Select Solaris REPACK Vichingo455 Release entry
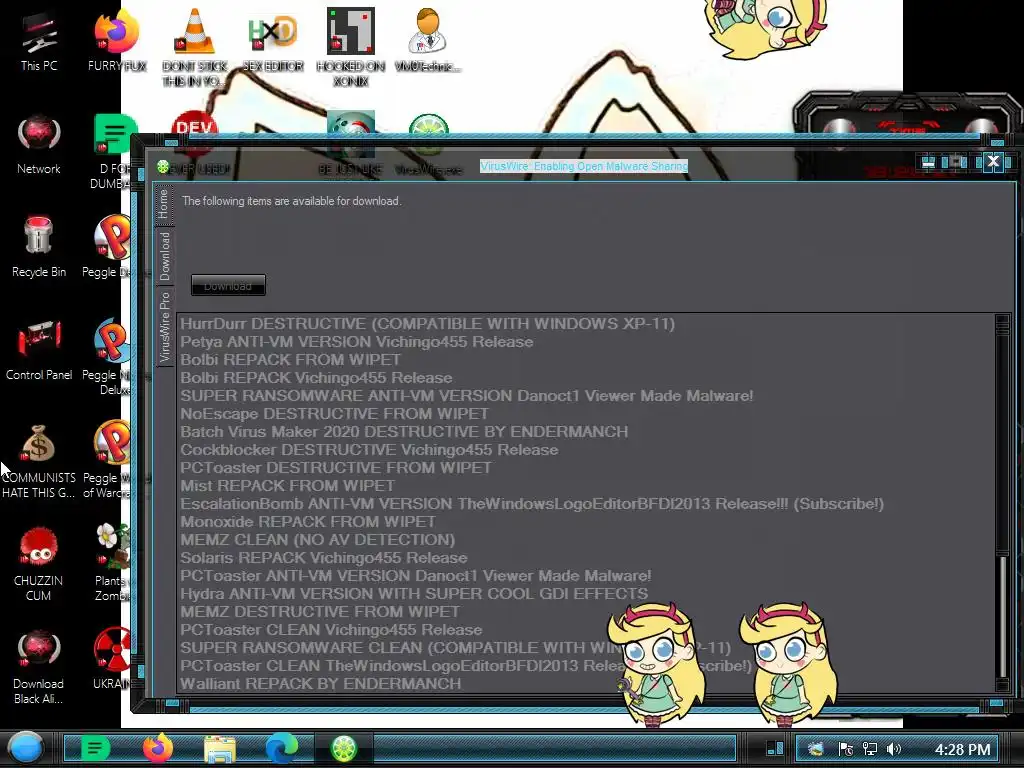The height and width of the screenshot is (768, 1024). (x=324, y=558)
